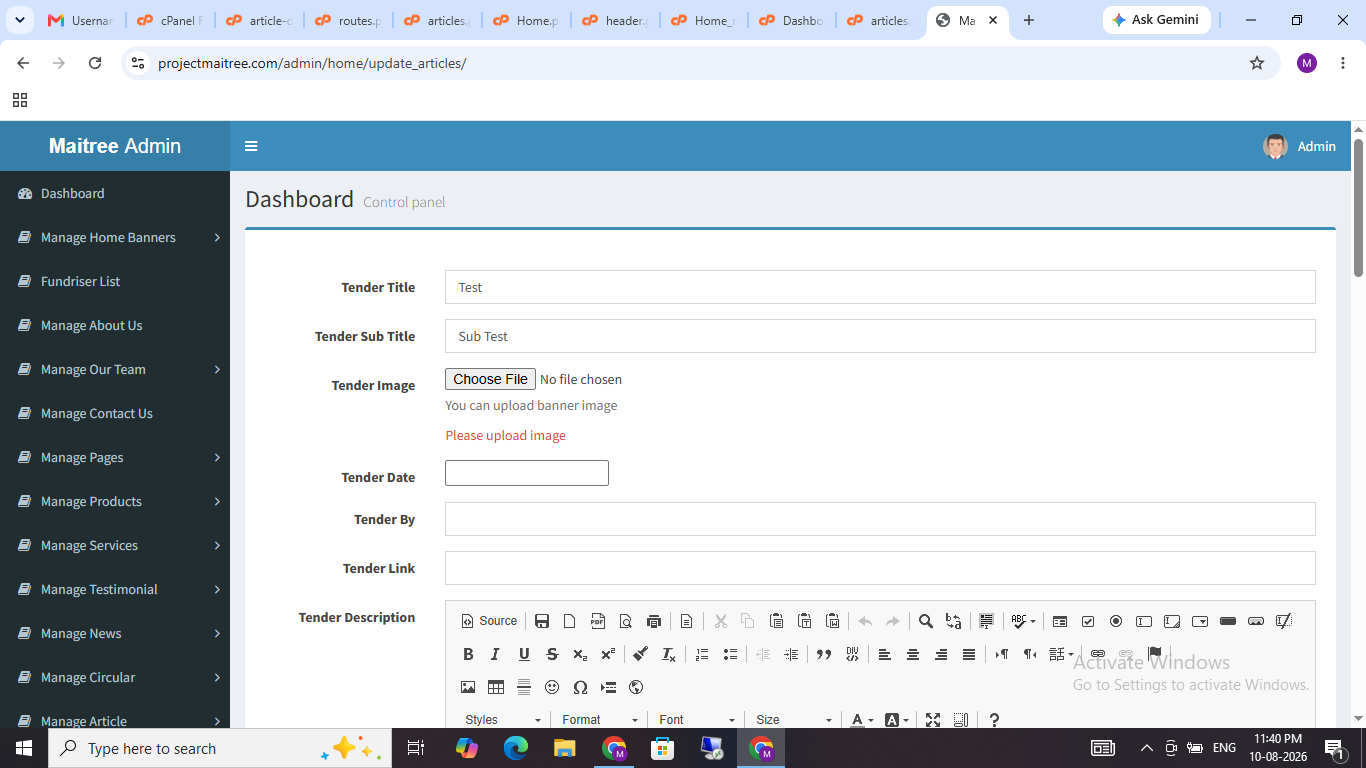
Task: Insert a text field form element icon
Action: tap(1144, 621)
